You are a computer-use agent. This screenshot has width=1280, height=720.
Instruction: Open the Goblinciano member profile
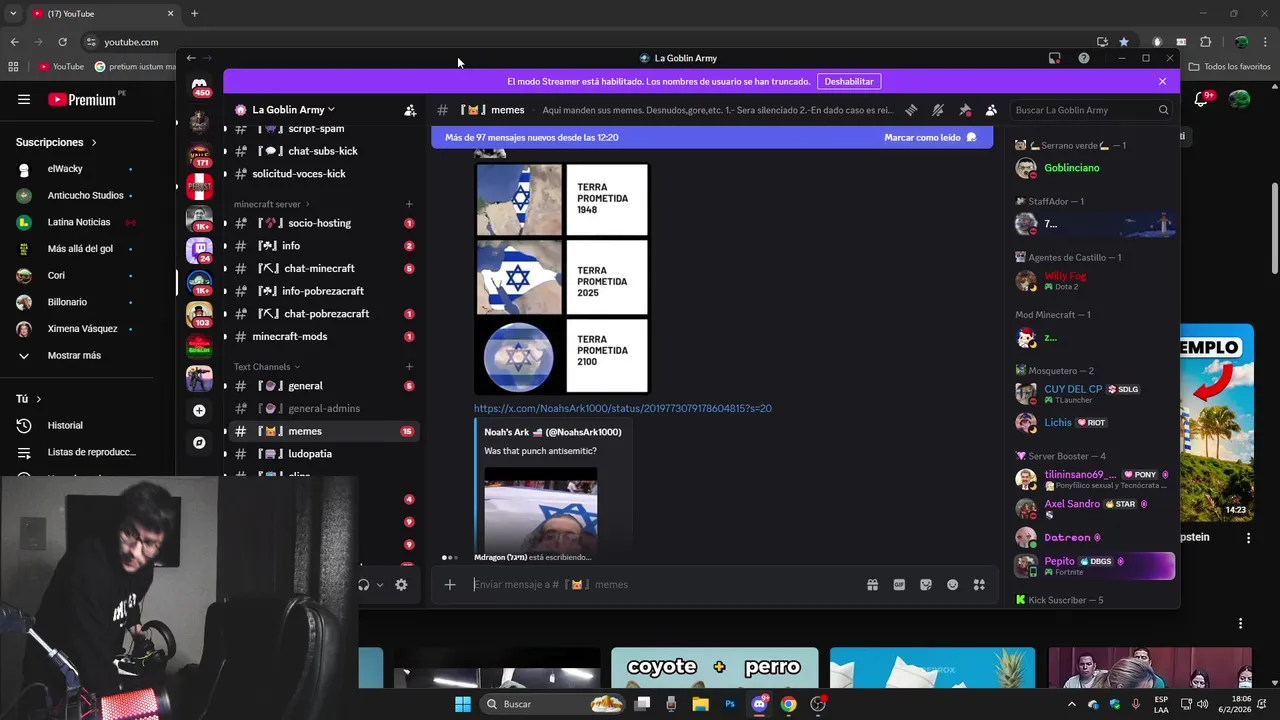(x=1095, y=168)
